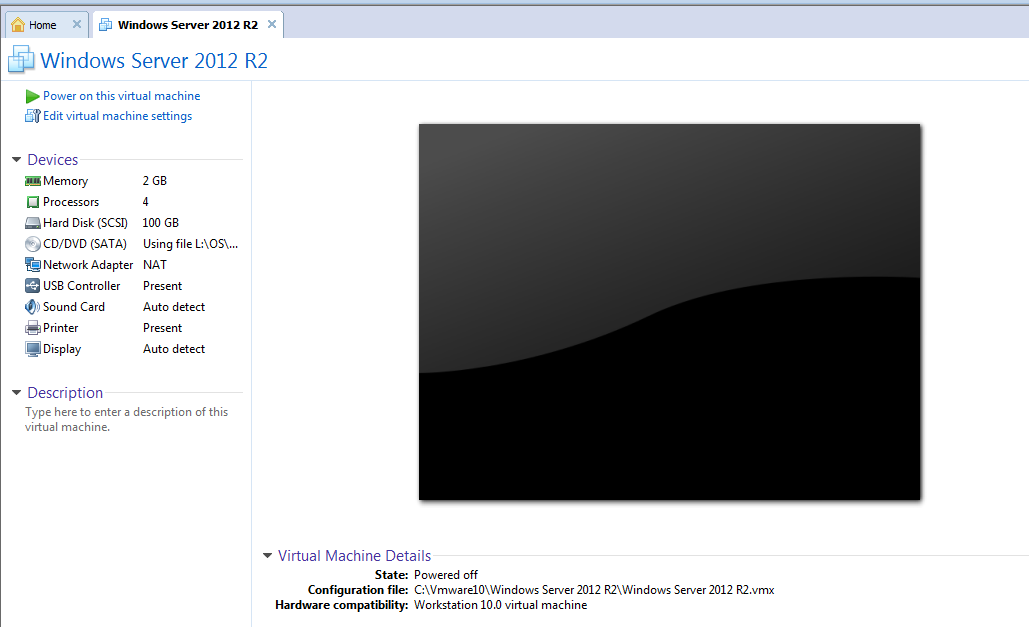The height and width of the screenshot is (627, 1029).
Task: Power on this virtual machine
Action: click(x=121, y=96)
